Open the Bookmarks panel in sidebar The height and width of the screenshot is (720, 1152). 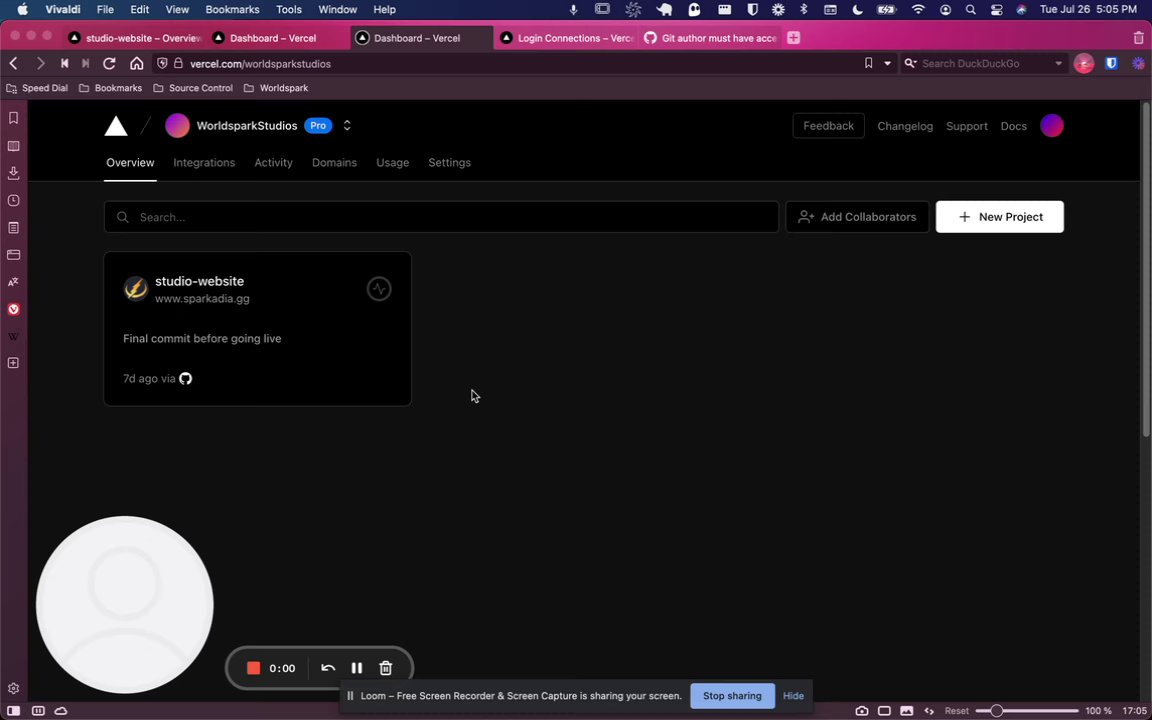point(13,118)
